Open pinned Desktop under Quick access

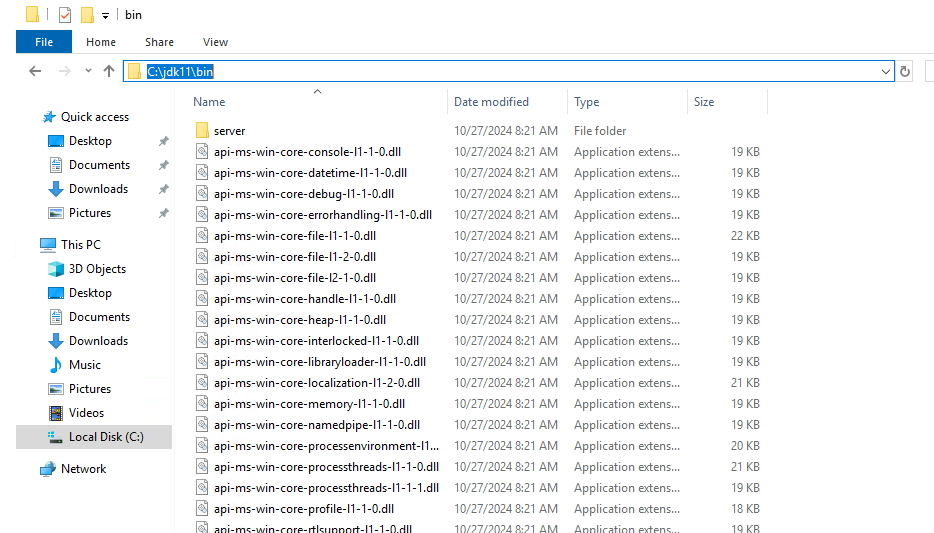click(x=90, y=141)
